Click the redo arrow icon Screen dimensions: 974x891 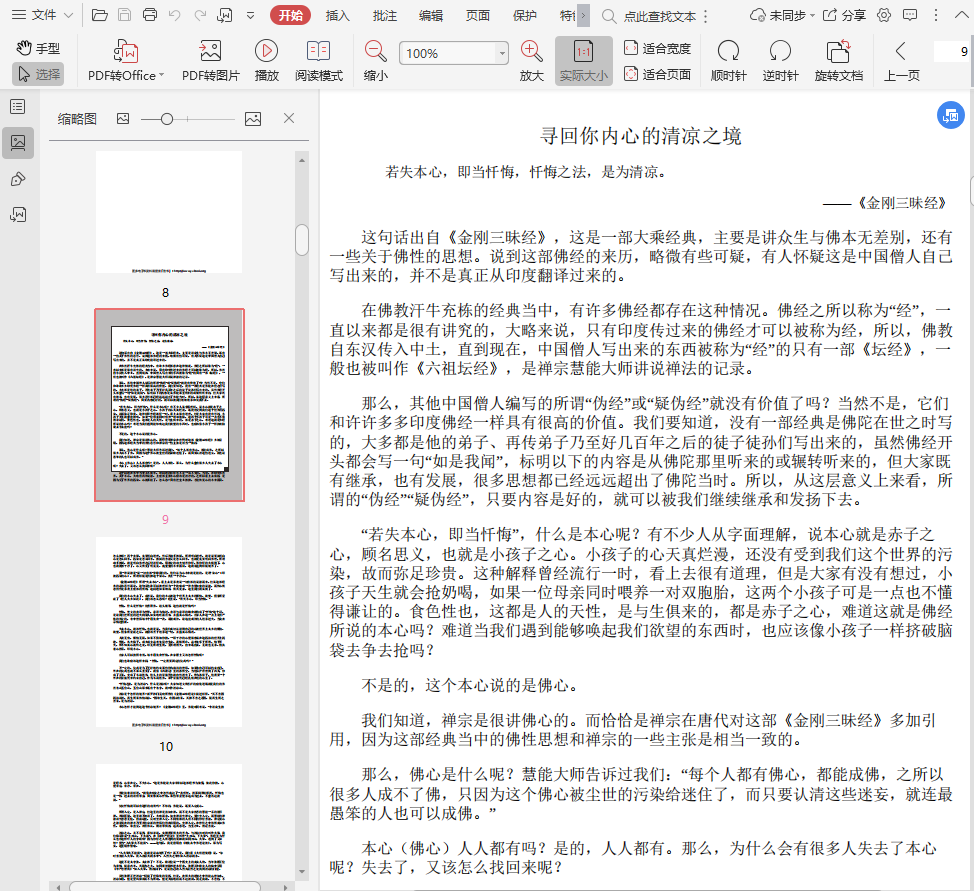click(200, 15)
